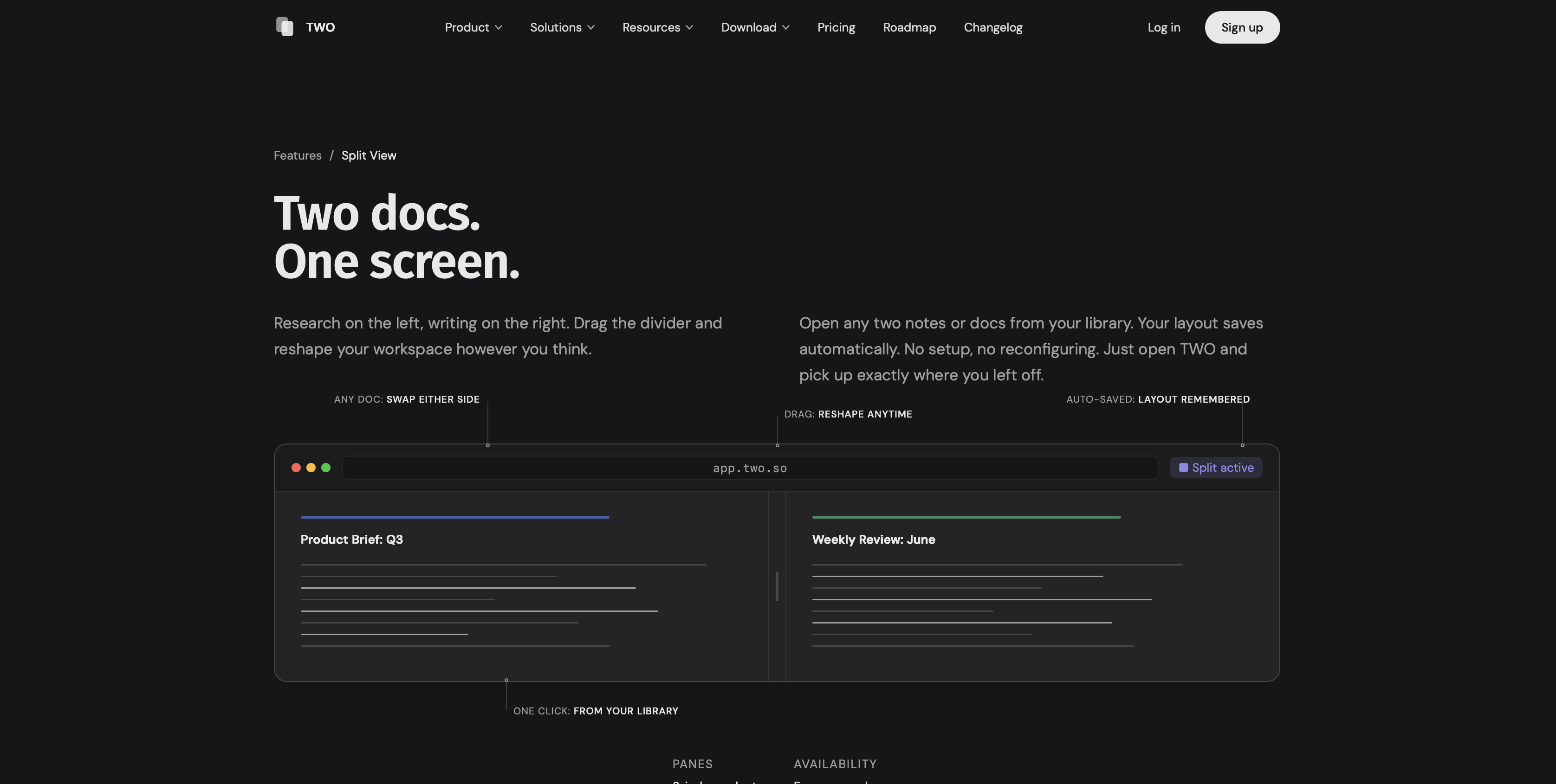Go to the Features breadcrumb
The width and height of the screenshot is (1556, 784).
click(297, 155)
